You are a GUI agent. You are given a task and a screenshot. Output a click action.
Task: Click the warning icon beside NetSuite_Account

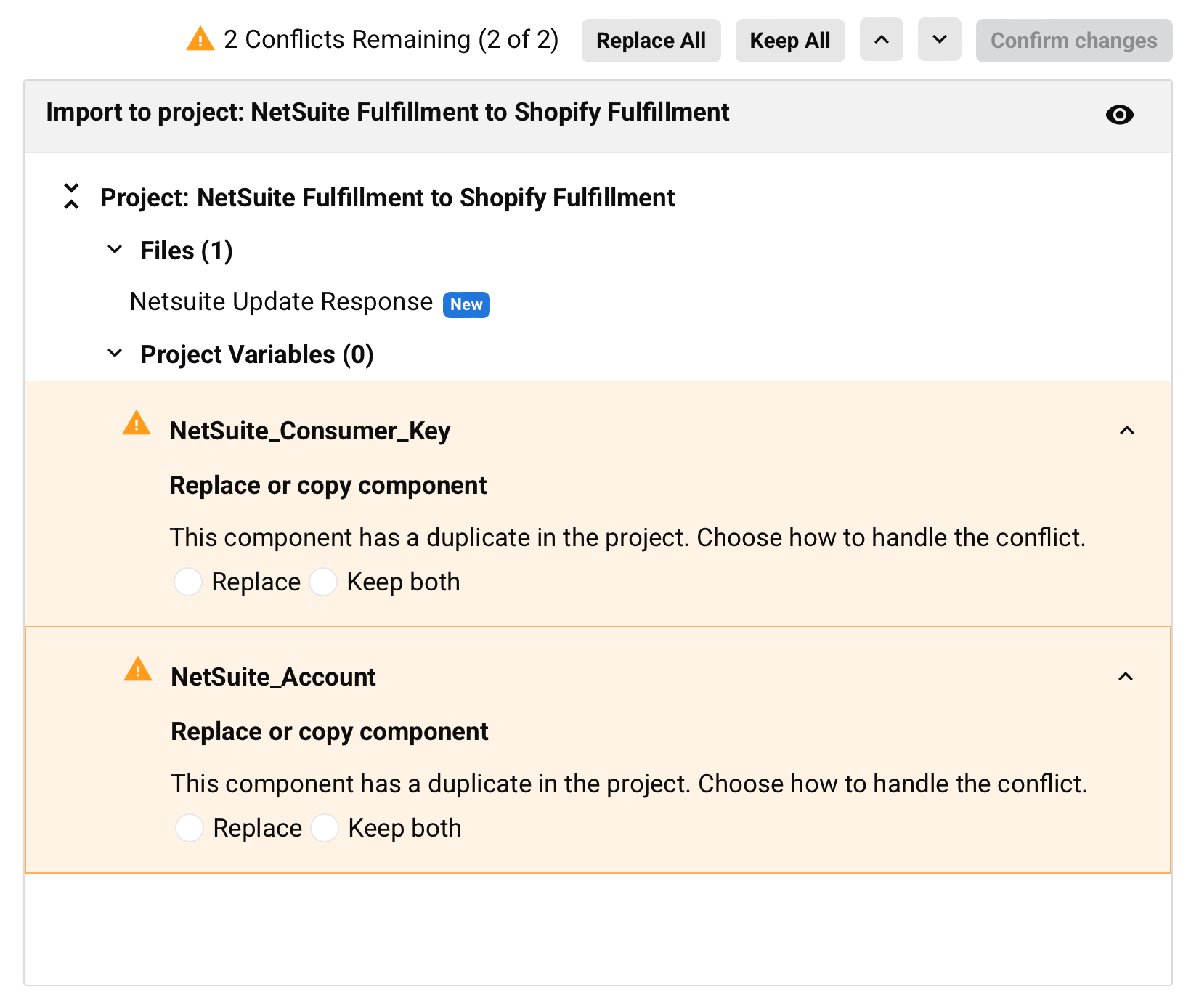137,674
